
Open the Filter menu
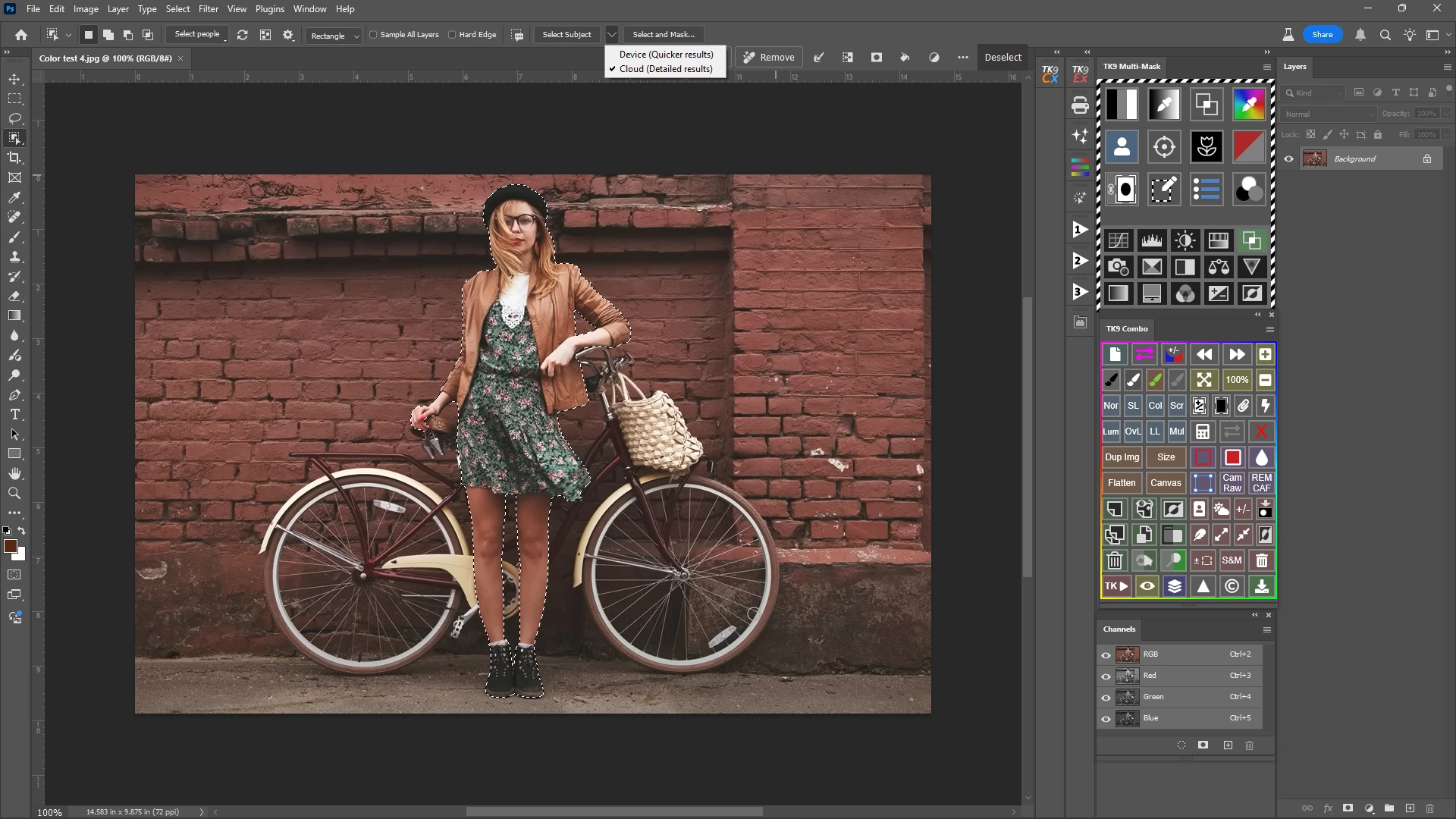point(208,9)
